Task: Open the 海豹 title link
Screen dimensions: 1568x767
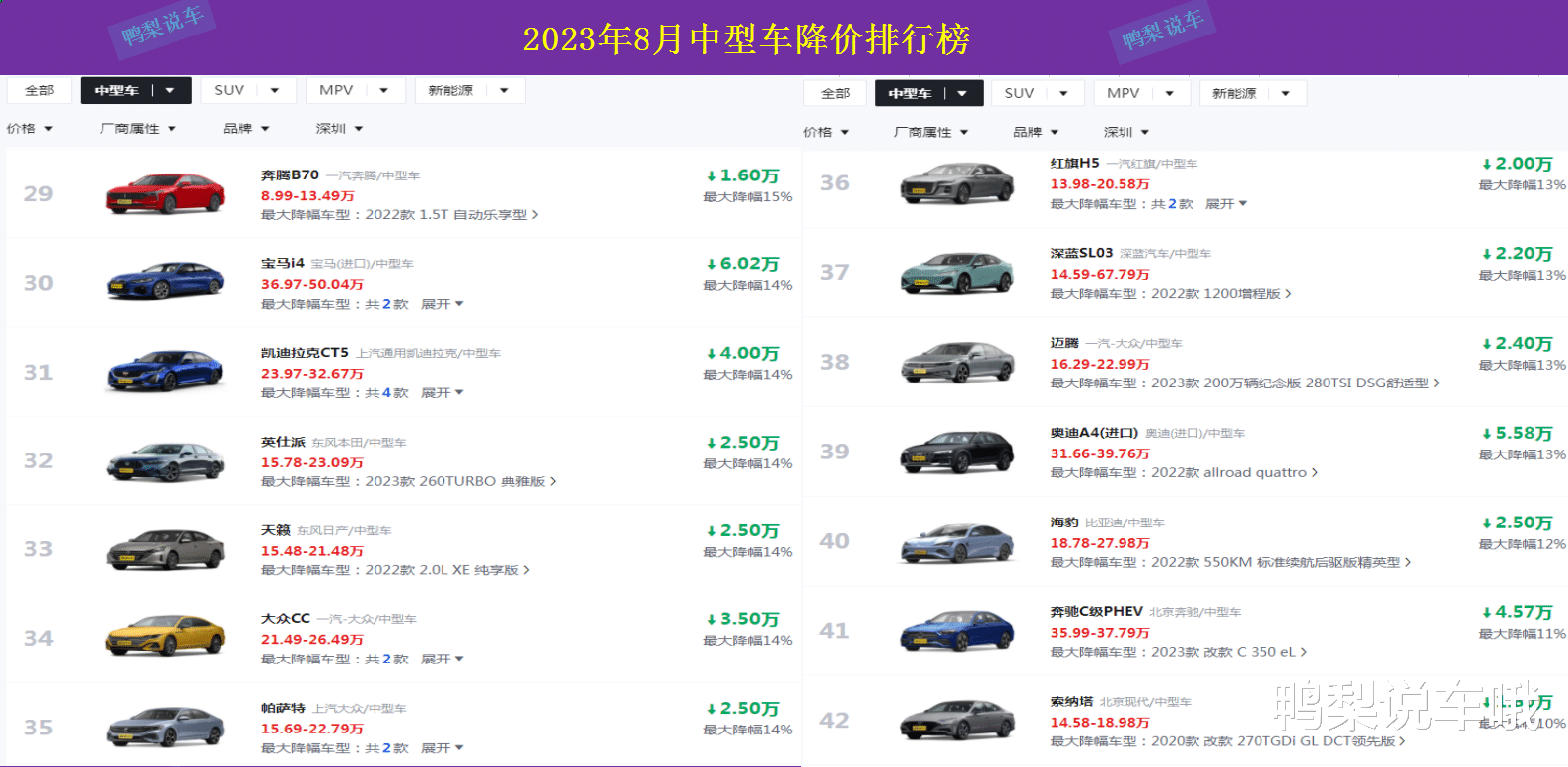Action: pyautogui.click(x=1064, y=523)
